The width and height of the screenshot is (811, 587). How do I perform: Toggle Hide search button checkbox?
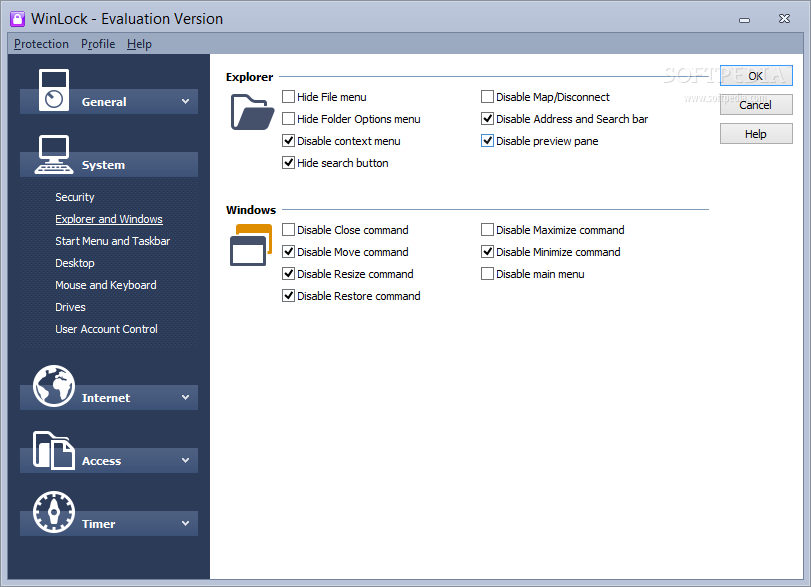[x=288, y=163]
